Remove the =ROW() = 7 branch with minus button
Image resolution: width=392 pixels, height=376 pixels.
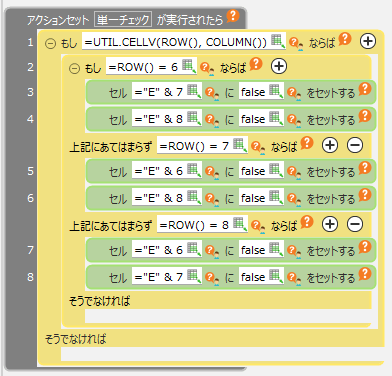[355, 145]
